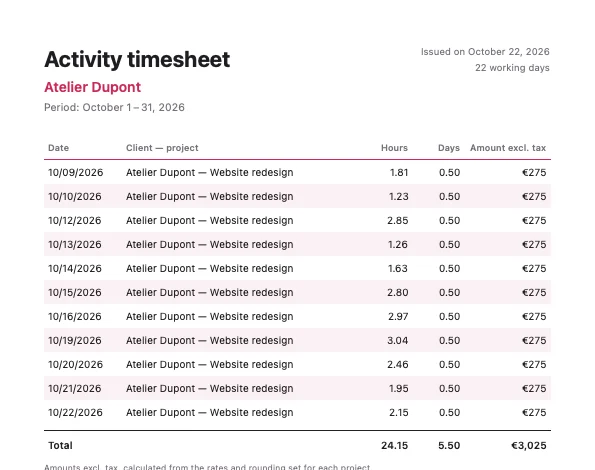Select date cell 10/14/2026
The height and width of the screenshot is (470, 595).
coord(75,269)
